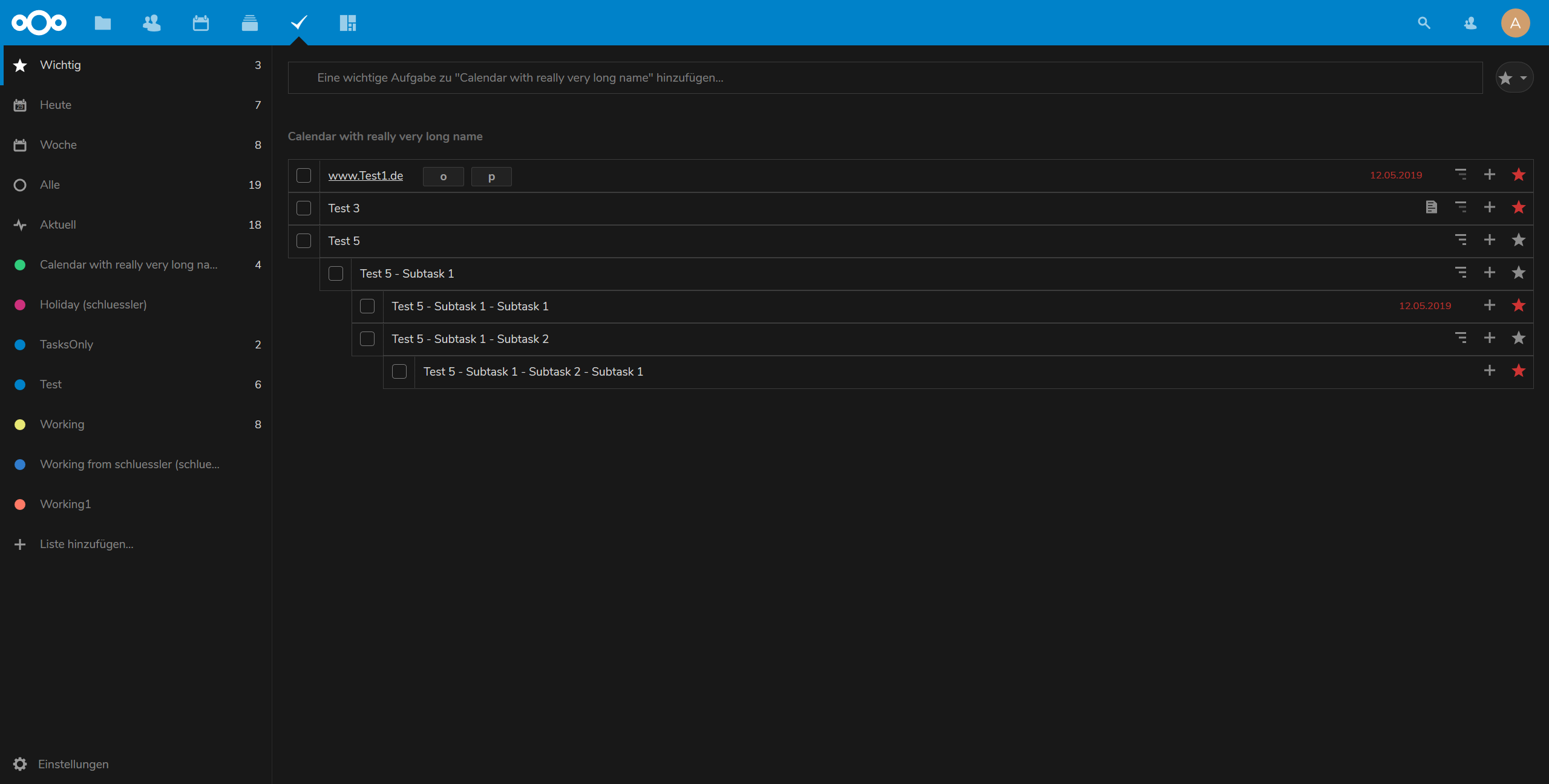Add subtask to Test 3 with plus icon
The height and width of the screenshot is (784, 1549).
click(1490, 207)
